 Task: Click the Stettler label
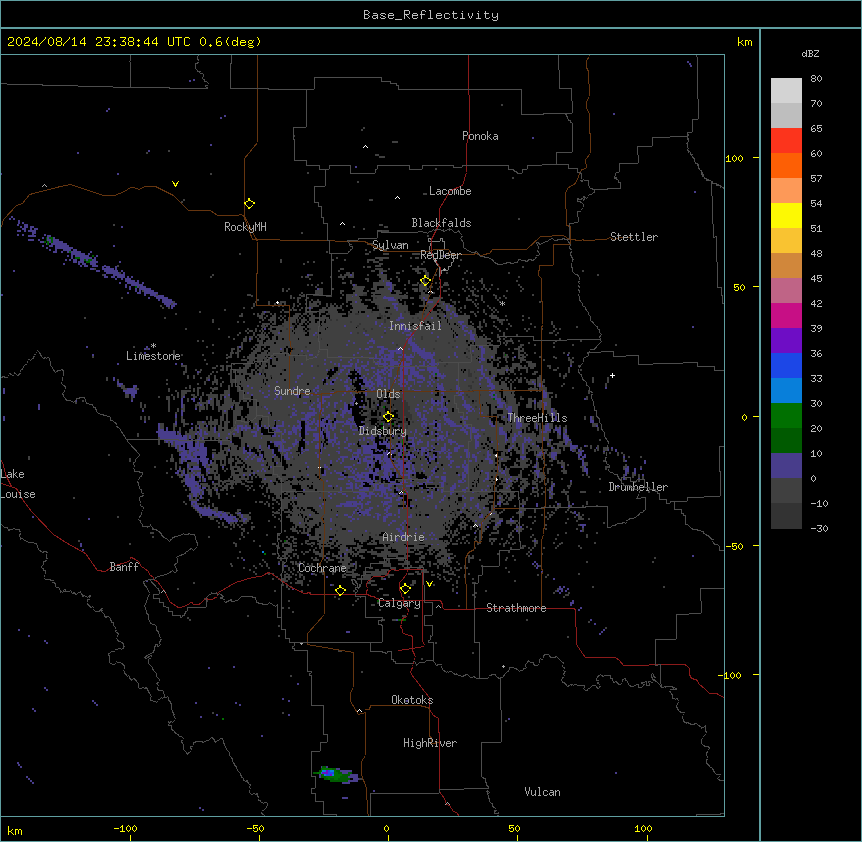pyautogui.click(x=634, y=237)
